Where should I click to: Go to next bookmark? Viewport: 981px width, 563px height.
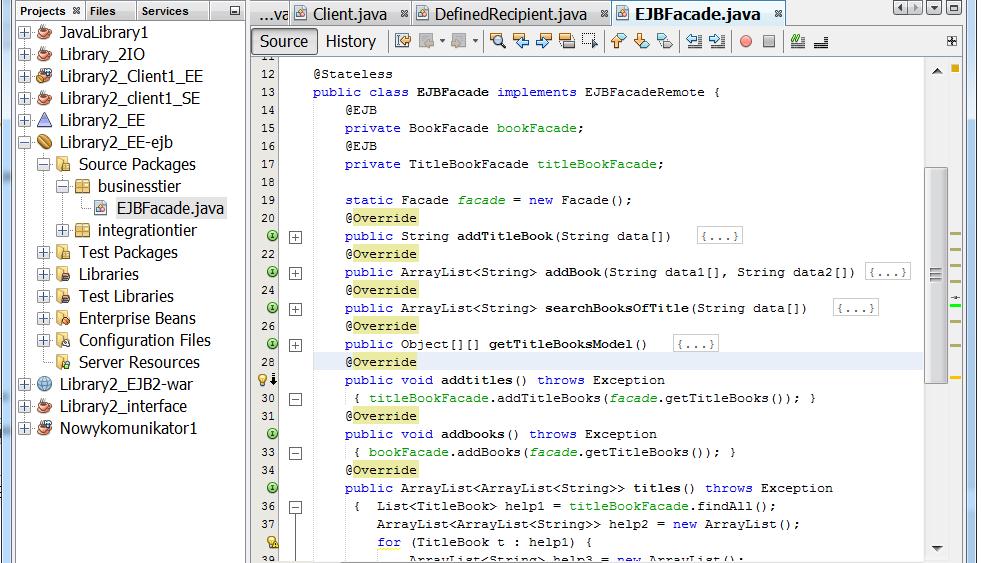pos(641,41)
